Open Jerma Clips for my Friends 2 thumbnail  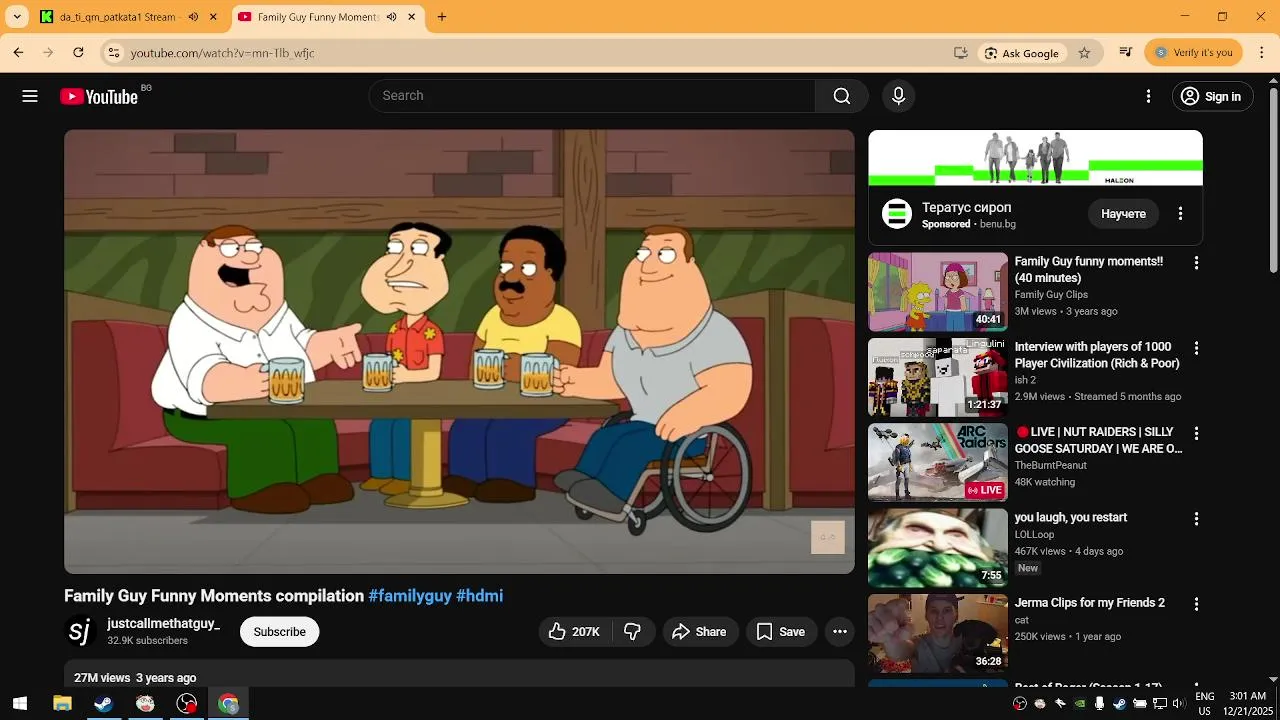click(x=938, y=633)
